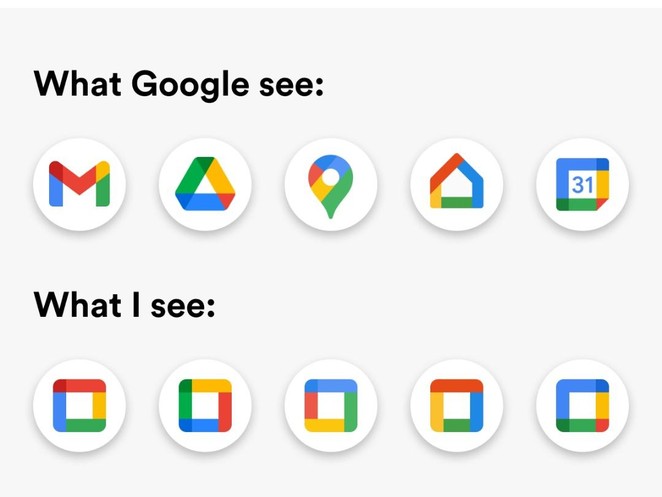Click the white dot inside Maps pin

pyautogui.click(x=331, y=176)
